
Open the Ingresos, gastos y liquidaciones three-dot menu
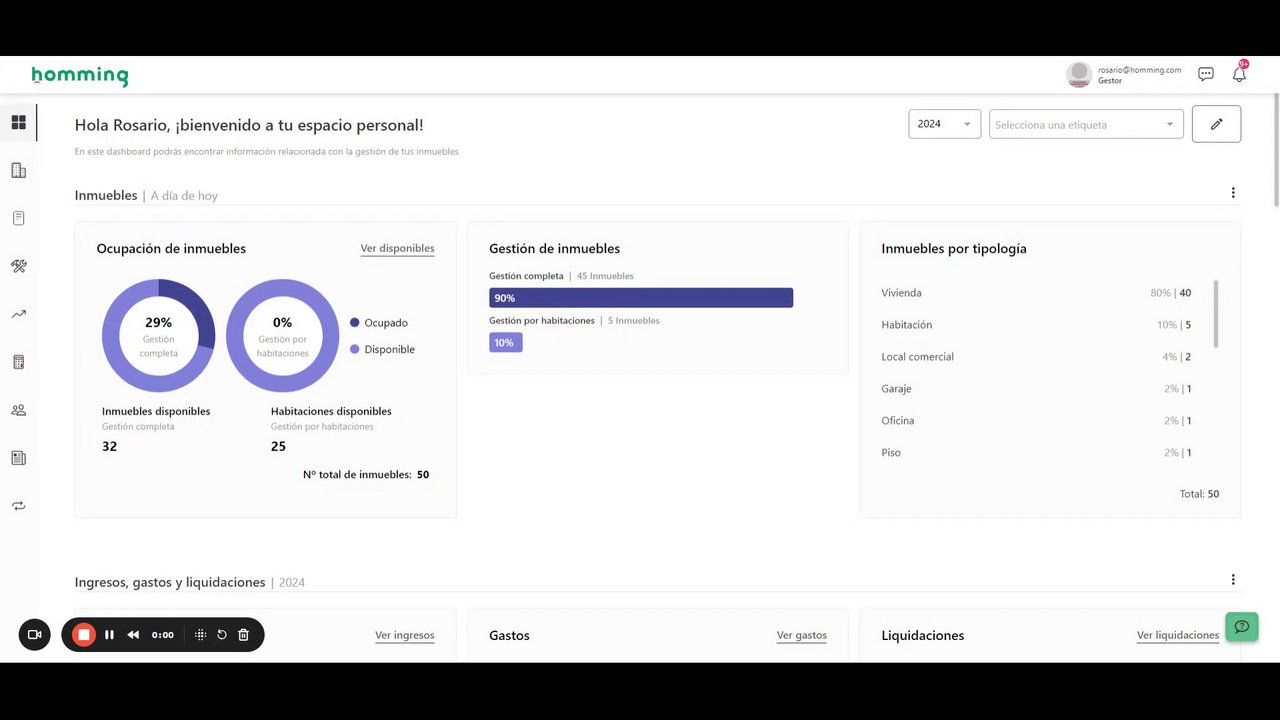[x=1233, y=580]
